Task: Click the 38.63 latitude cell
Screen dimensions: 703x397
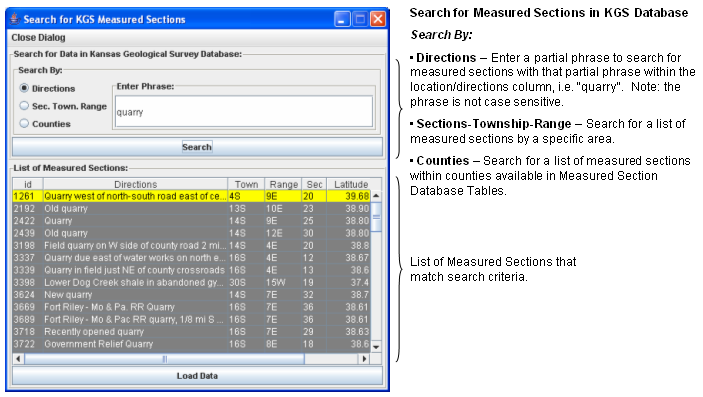Action: coord(349,332)
